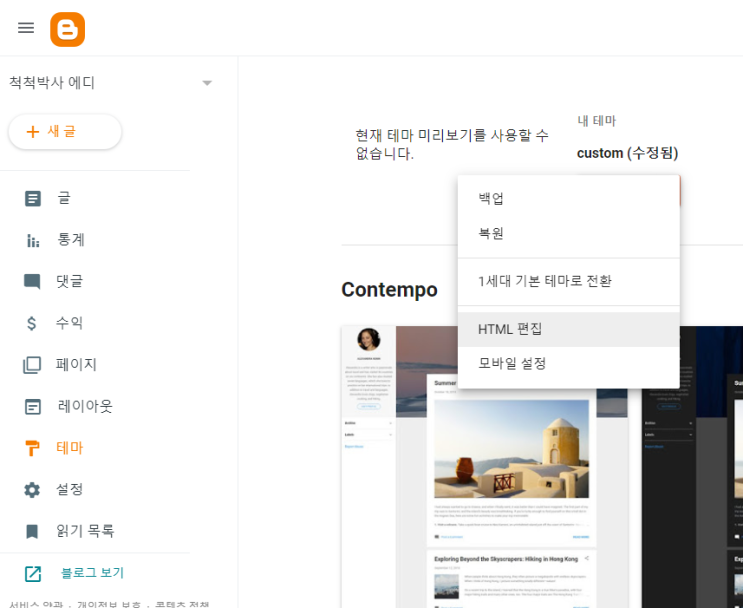The width and height of the screenshot is (743, 608).
Task: Click the 현재 테마 미리보기 unavailable message
Action: point(452,144)
